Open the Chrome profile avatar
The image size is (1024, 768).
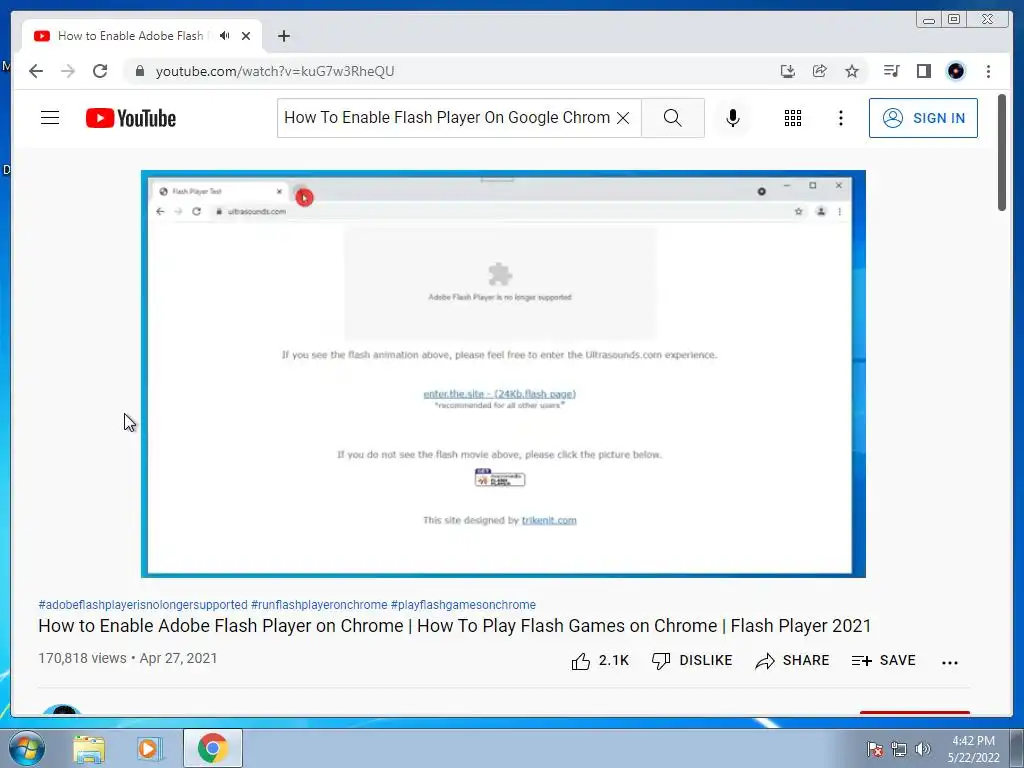pos(955,71)
